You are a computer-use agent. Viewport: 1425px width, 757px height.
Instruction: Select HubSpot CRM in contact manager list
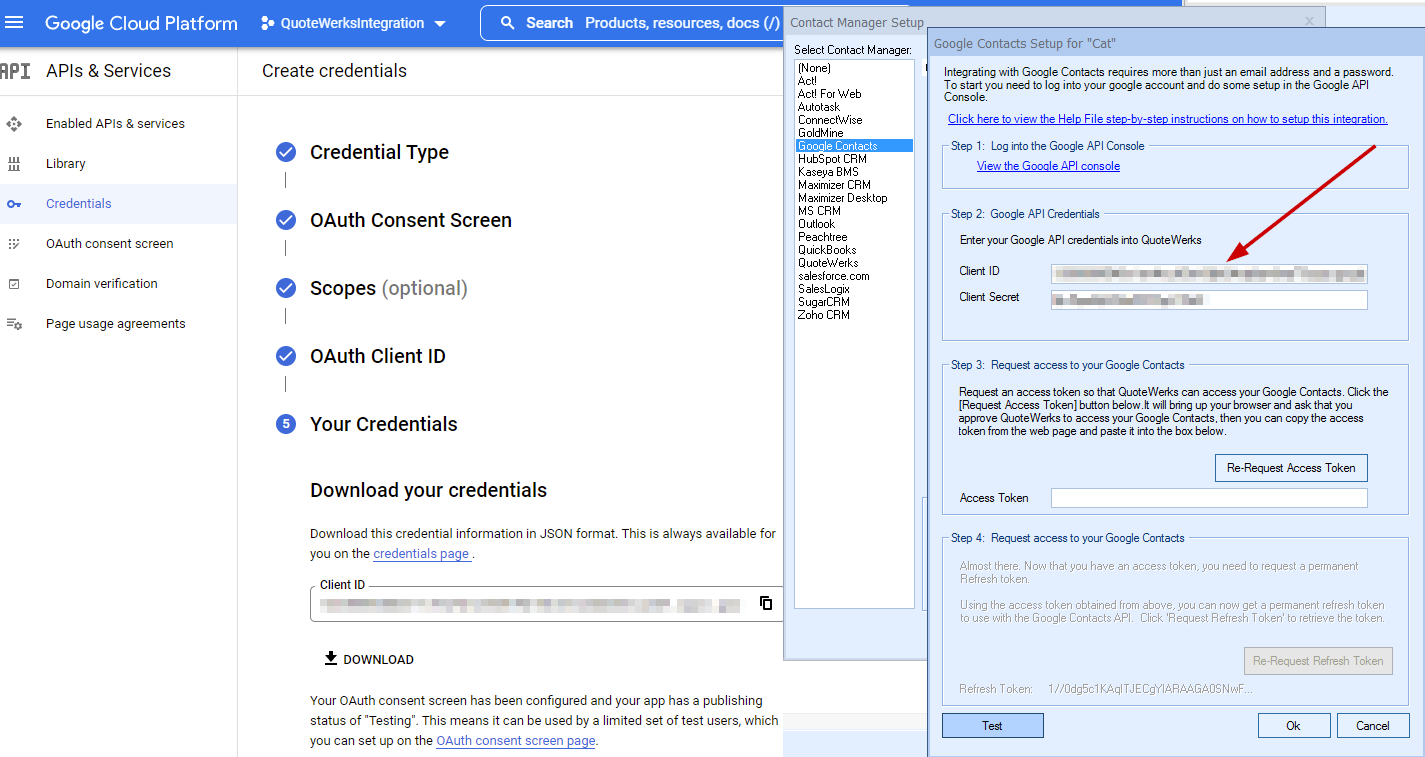point(832,159)
